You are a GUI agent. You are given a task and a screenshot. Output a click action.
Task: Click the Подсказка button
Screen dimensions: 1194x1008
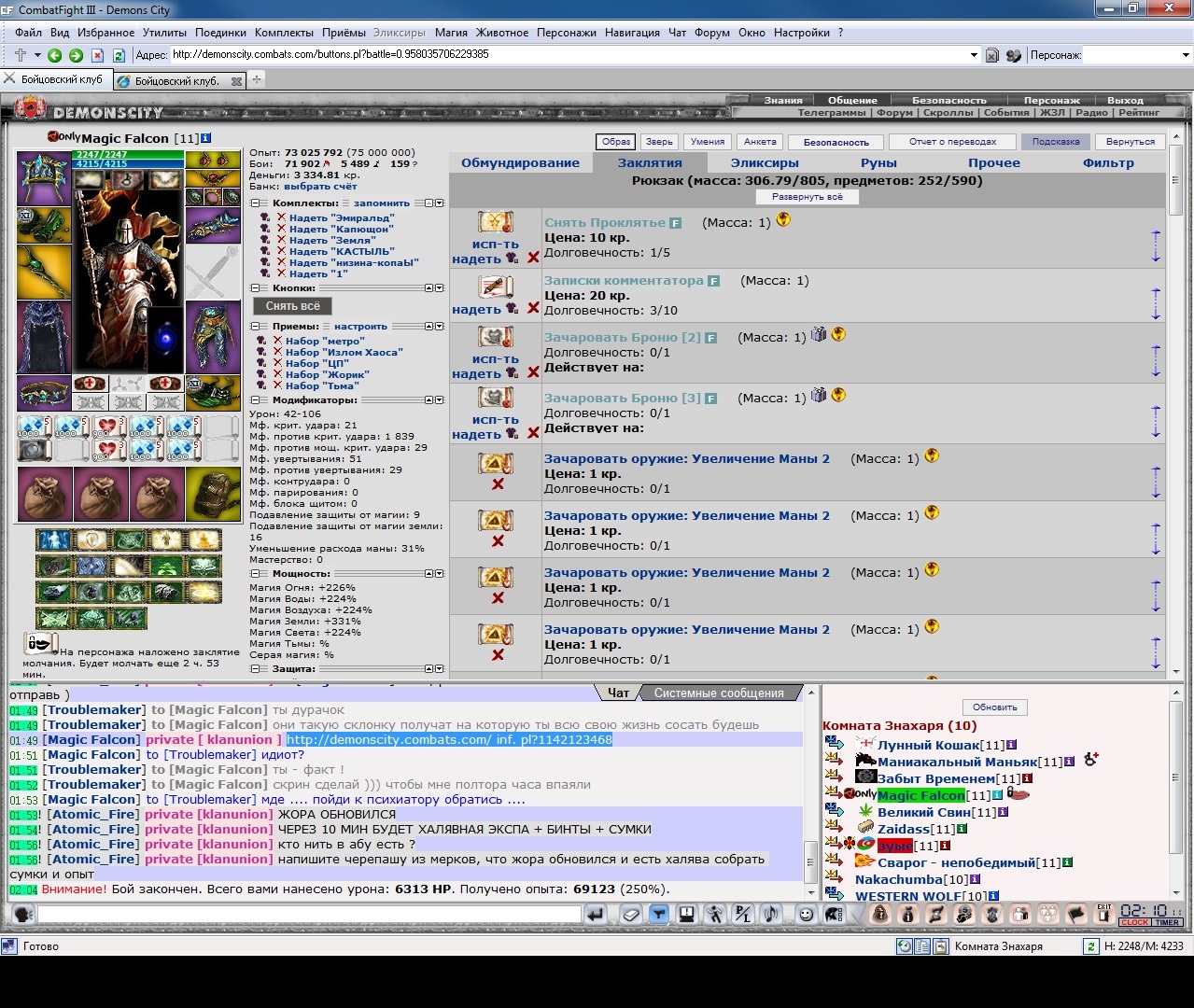(1056, 142)
